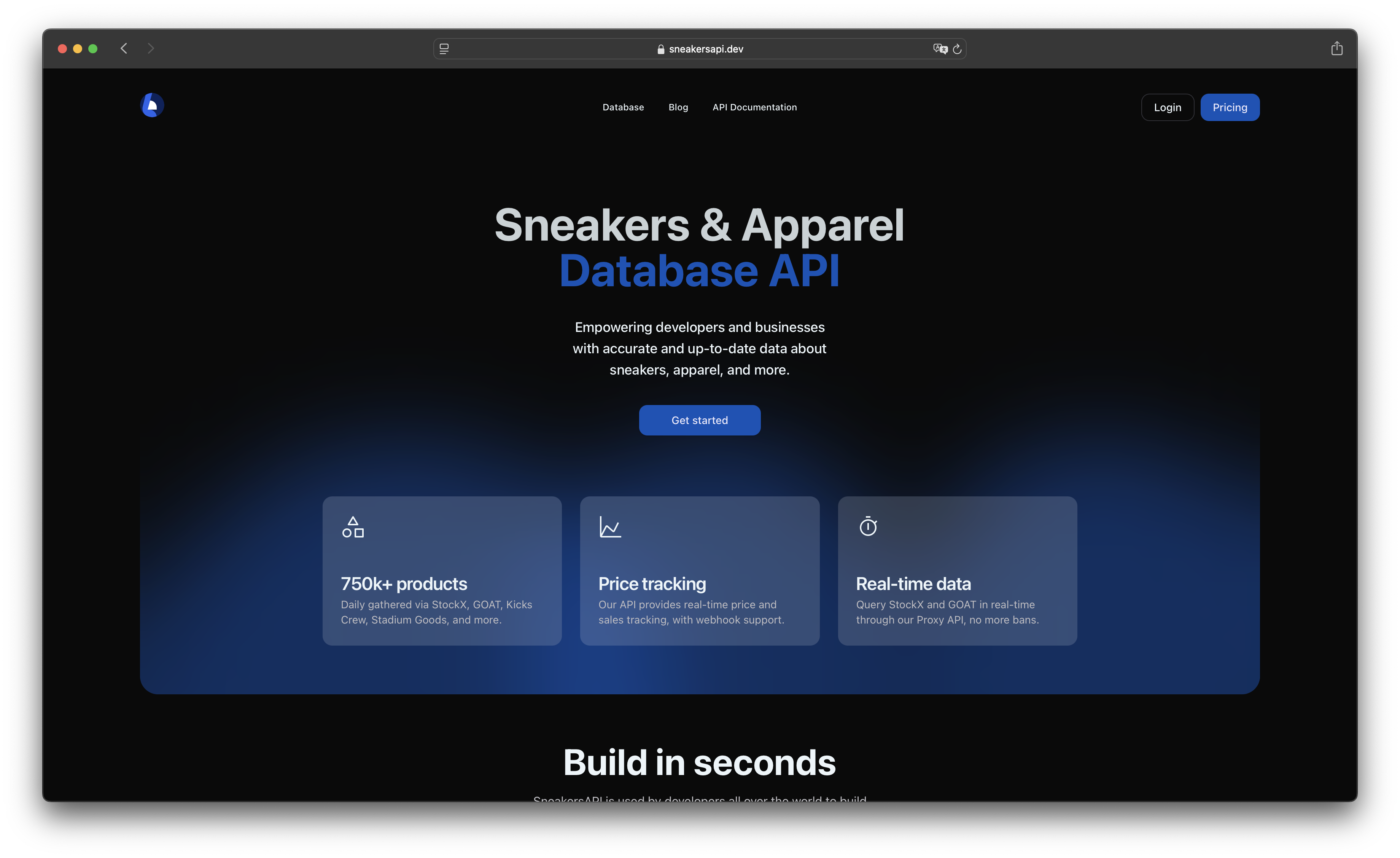This screenshot has height=858, width=1400.
Task: Focus the sneakersapi.dev address field
Action: (700, 49)
